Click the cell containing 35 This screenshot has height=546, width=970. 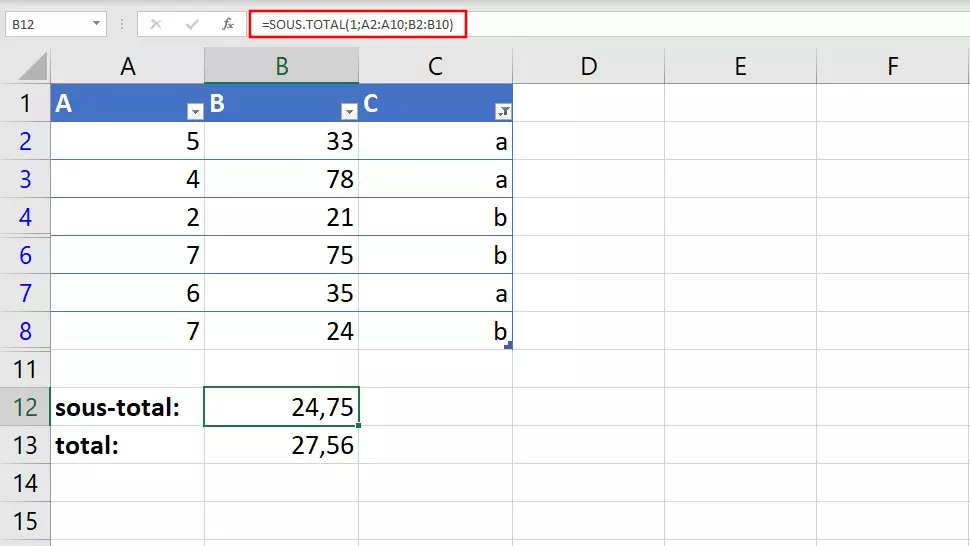[281, 293]
